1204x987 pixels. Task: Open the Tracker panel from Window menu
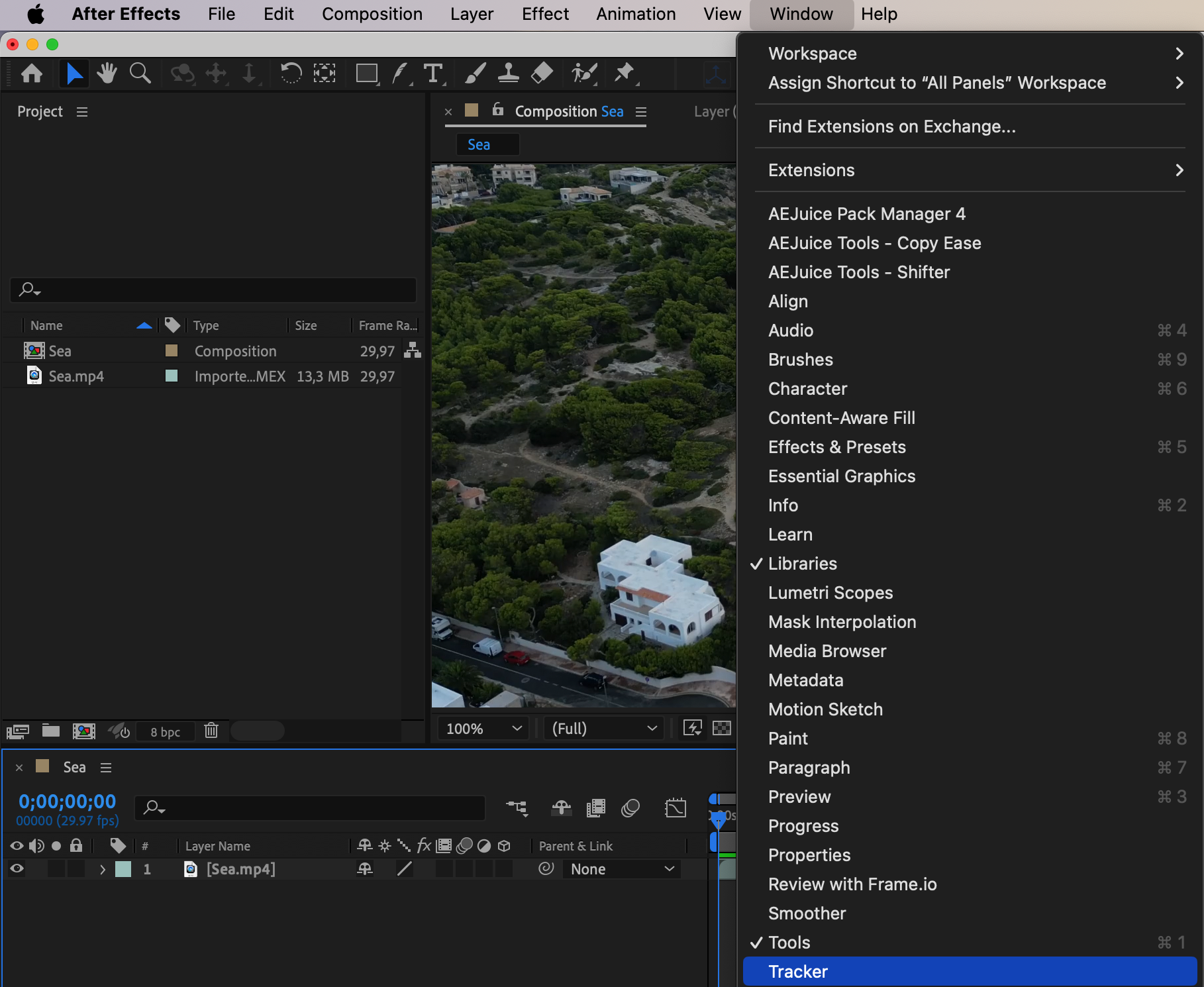[798, 972]
